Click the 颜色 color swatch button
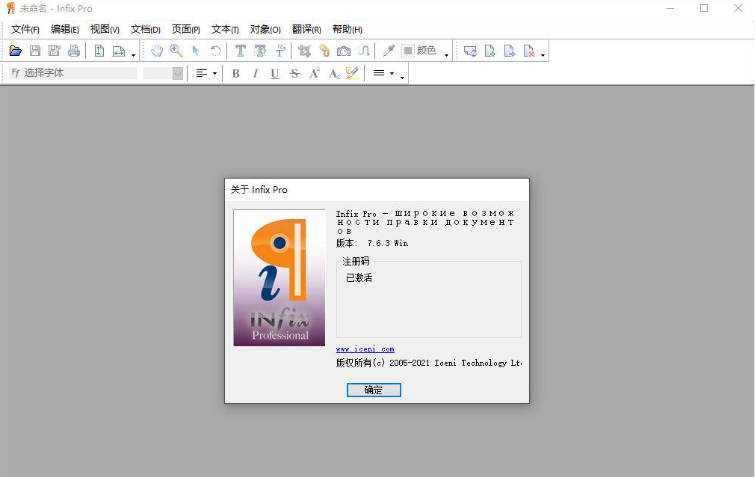The height and width of the screenshot is (477, 755). click(419, 51)
